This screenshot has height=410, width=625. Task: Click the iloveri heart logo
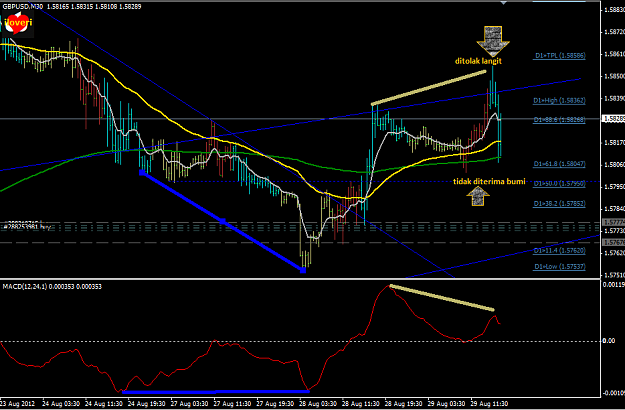pyautogui.click(x=18, y=22)
